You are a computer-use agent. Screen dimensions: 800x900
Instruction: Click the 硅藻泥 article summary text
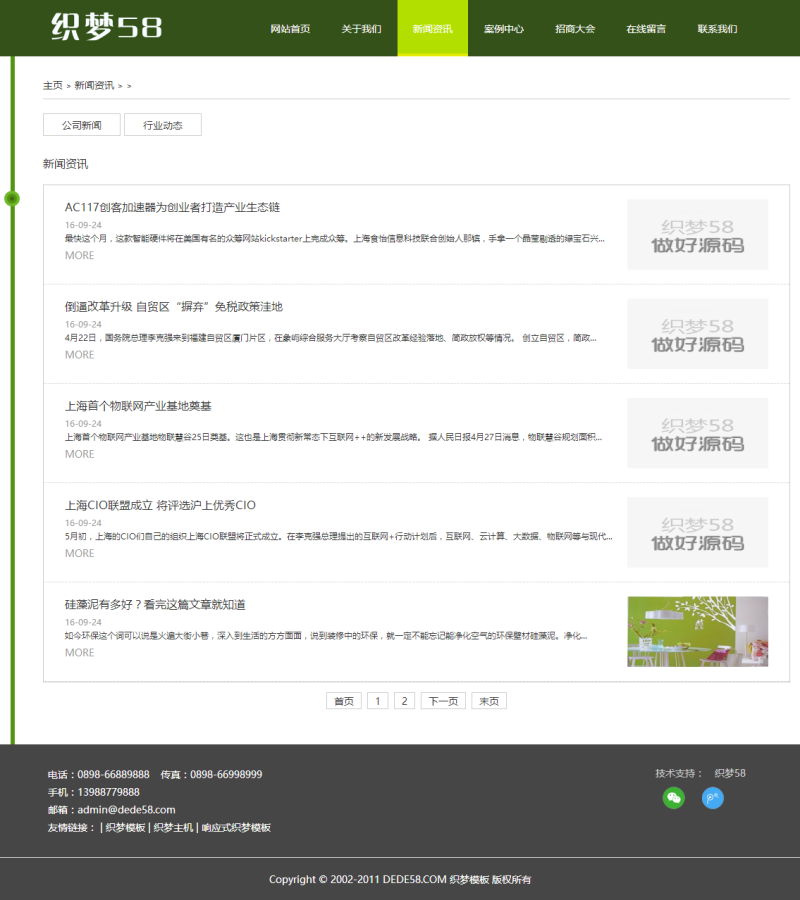click(x=325, y=635)
